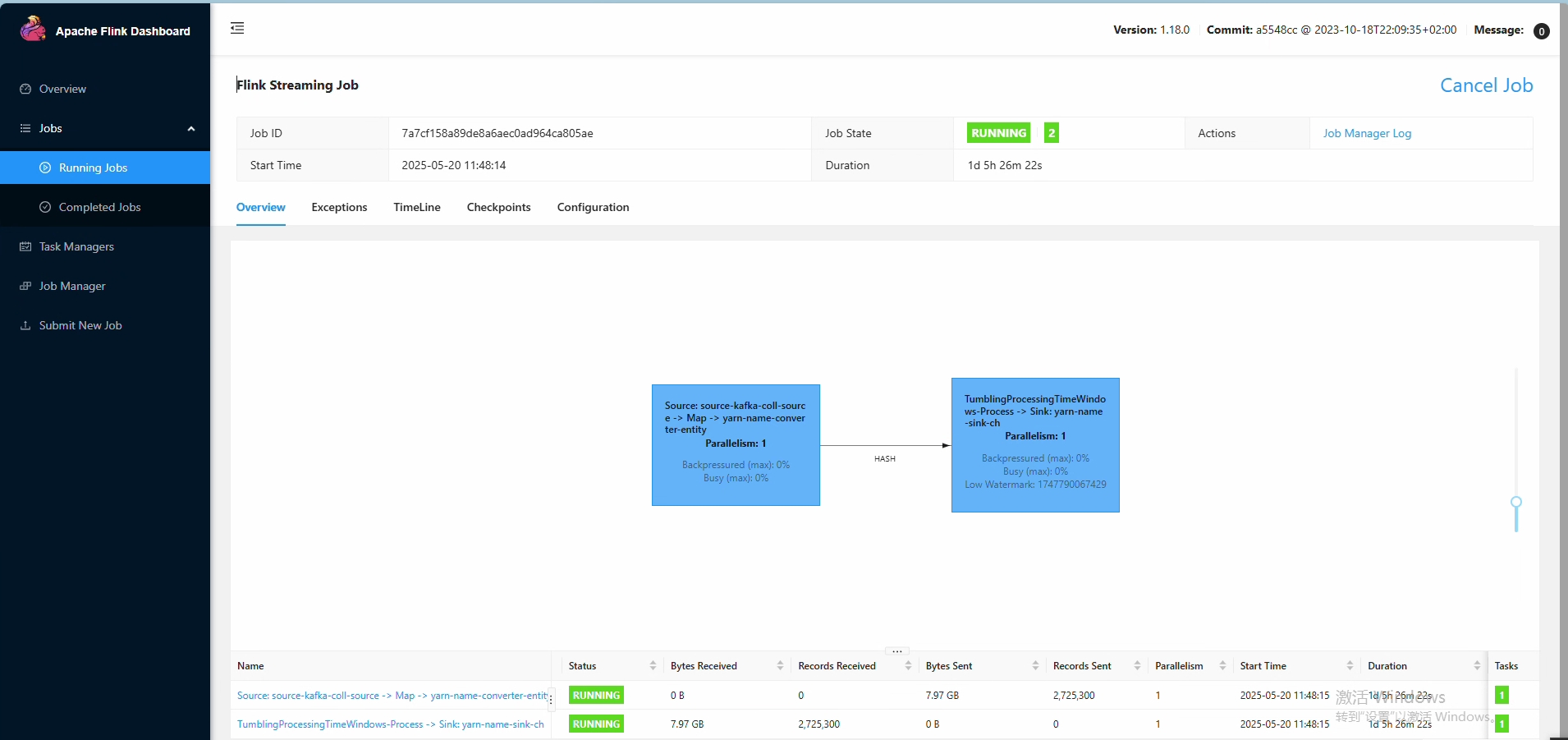1568x740 pixels.
Task: Click the graph zoom slider handle
Action: [1516, 502]
